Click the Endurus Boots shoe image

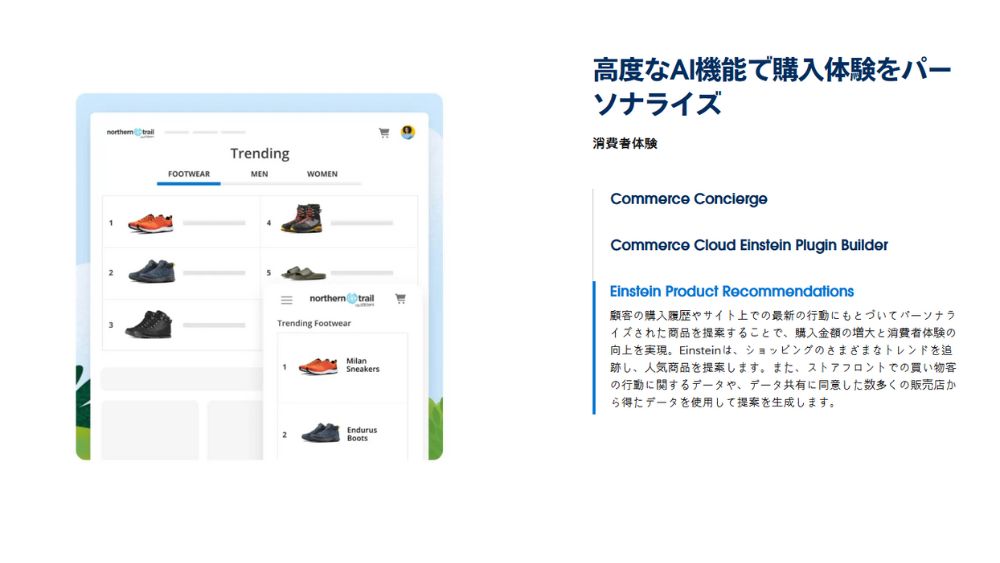pos(320,433)
